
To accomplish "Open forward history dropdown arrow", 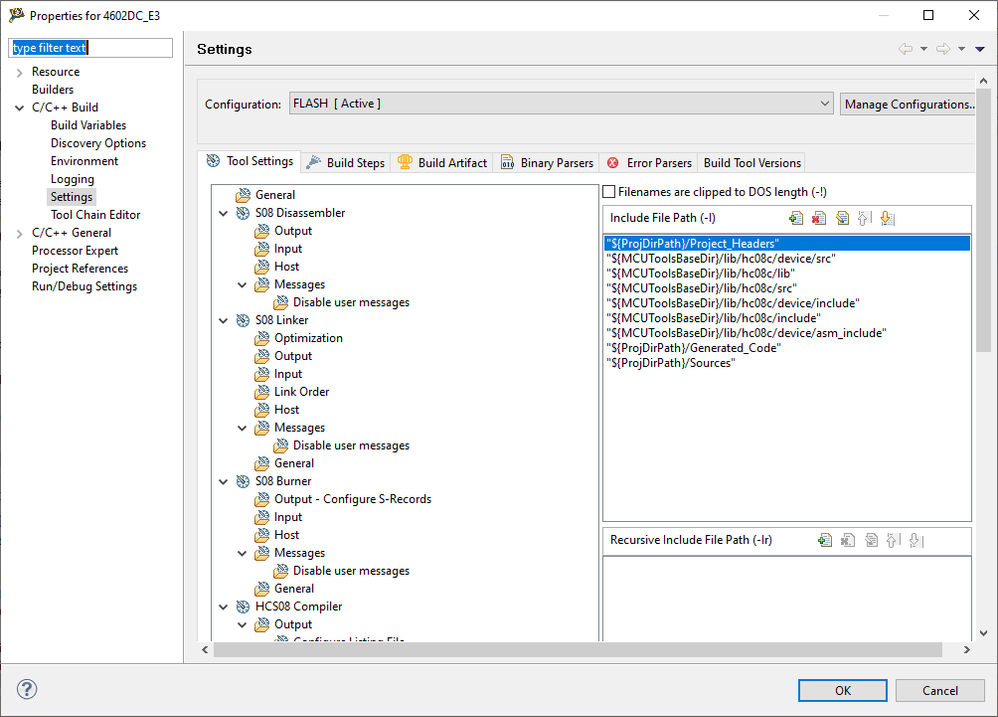I will coord(962,49).
